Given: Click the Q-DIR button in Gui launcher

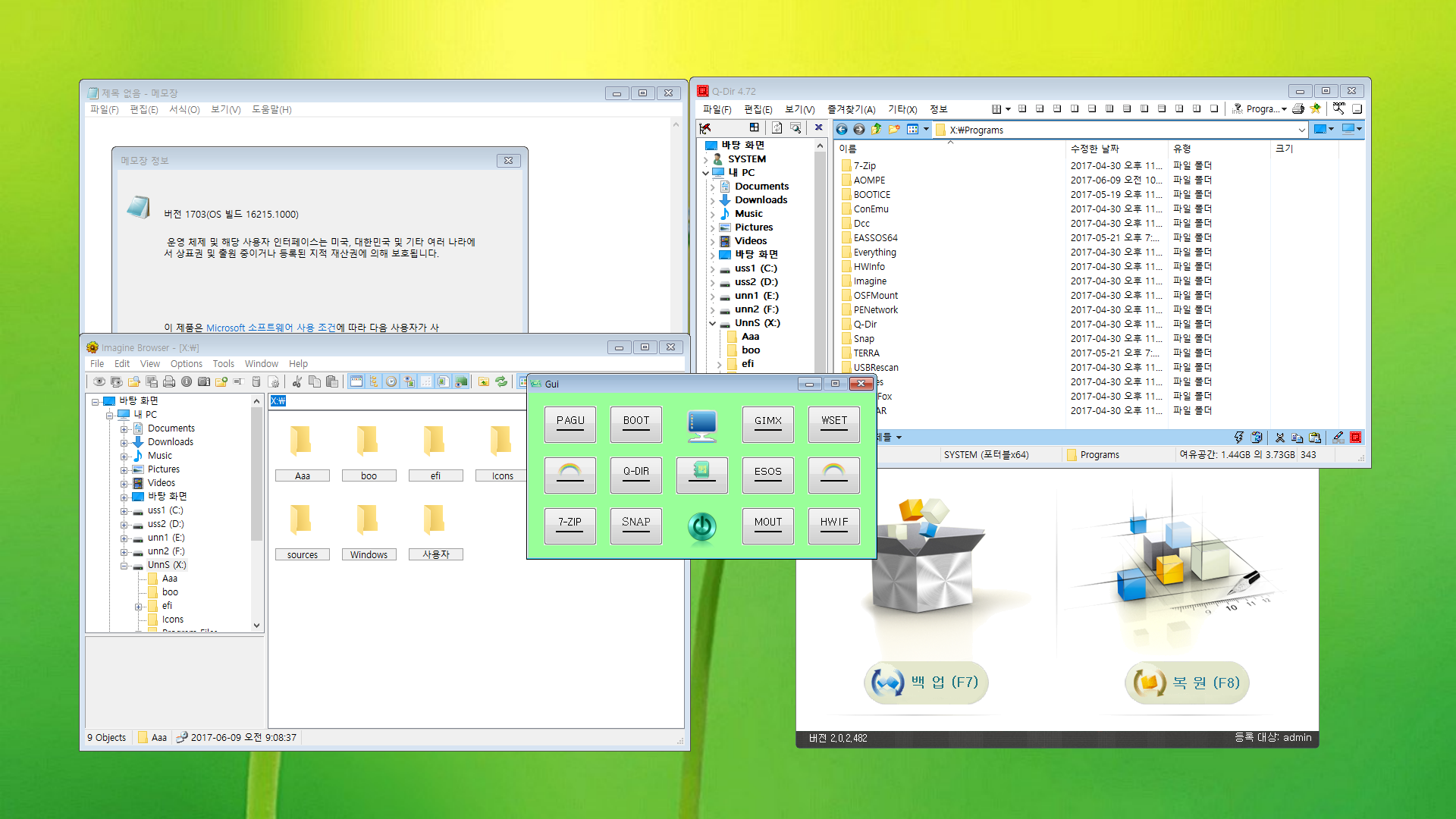Looking at the screenshot, I should [x=636, y=475].
